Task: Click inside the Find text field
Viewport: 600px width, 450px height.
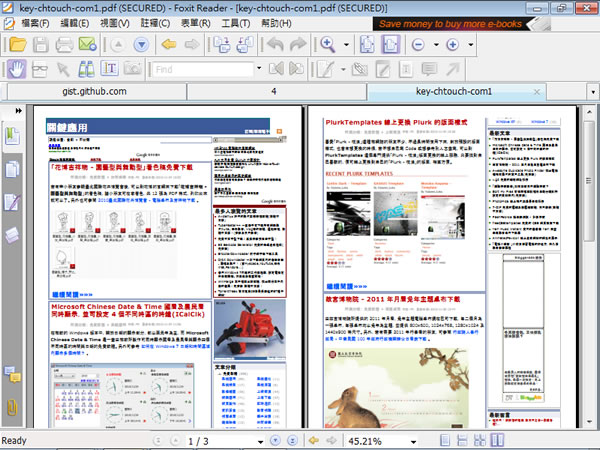Action: click(202, 69)
